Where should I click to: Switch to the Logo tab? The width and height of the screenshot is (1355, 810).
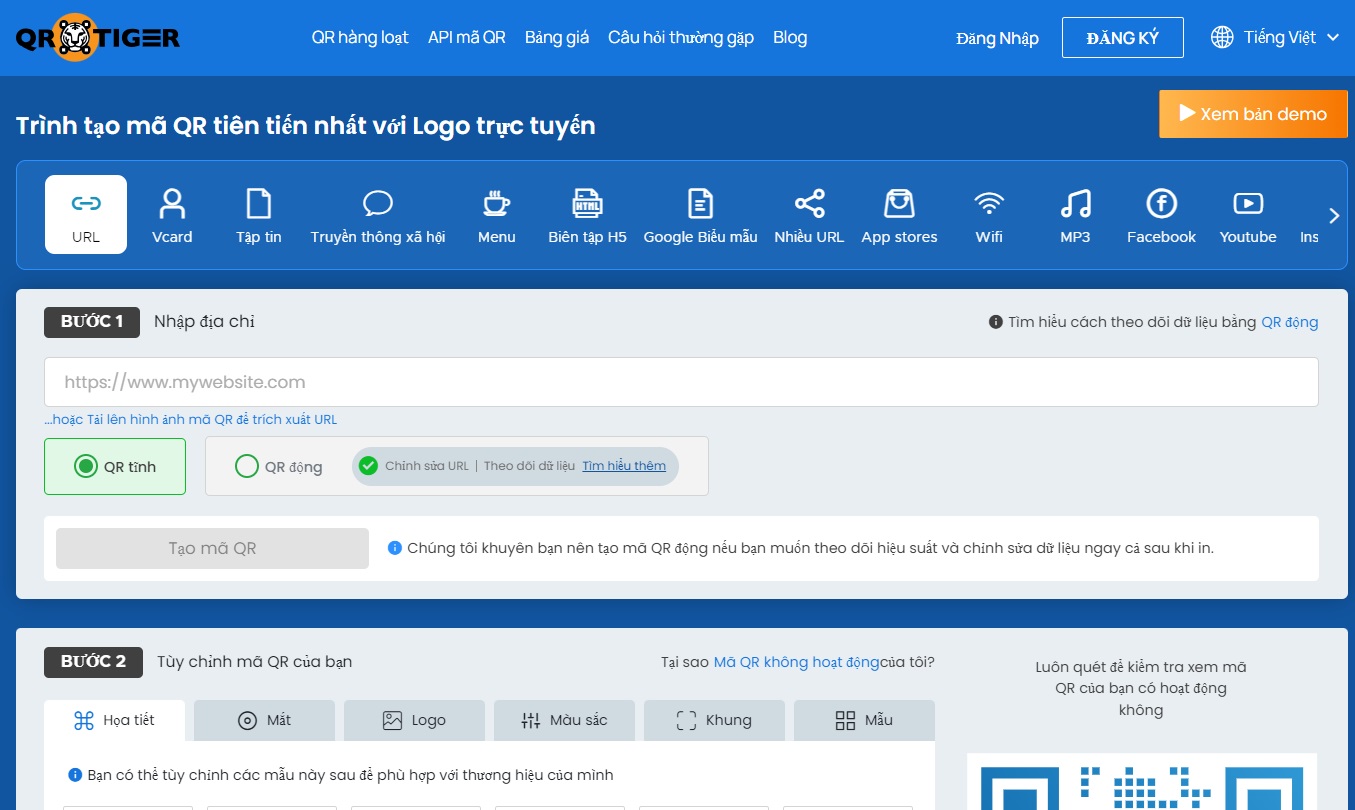(414, 720)
